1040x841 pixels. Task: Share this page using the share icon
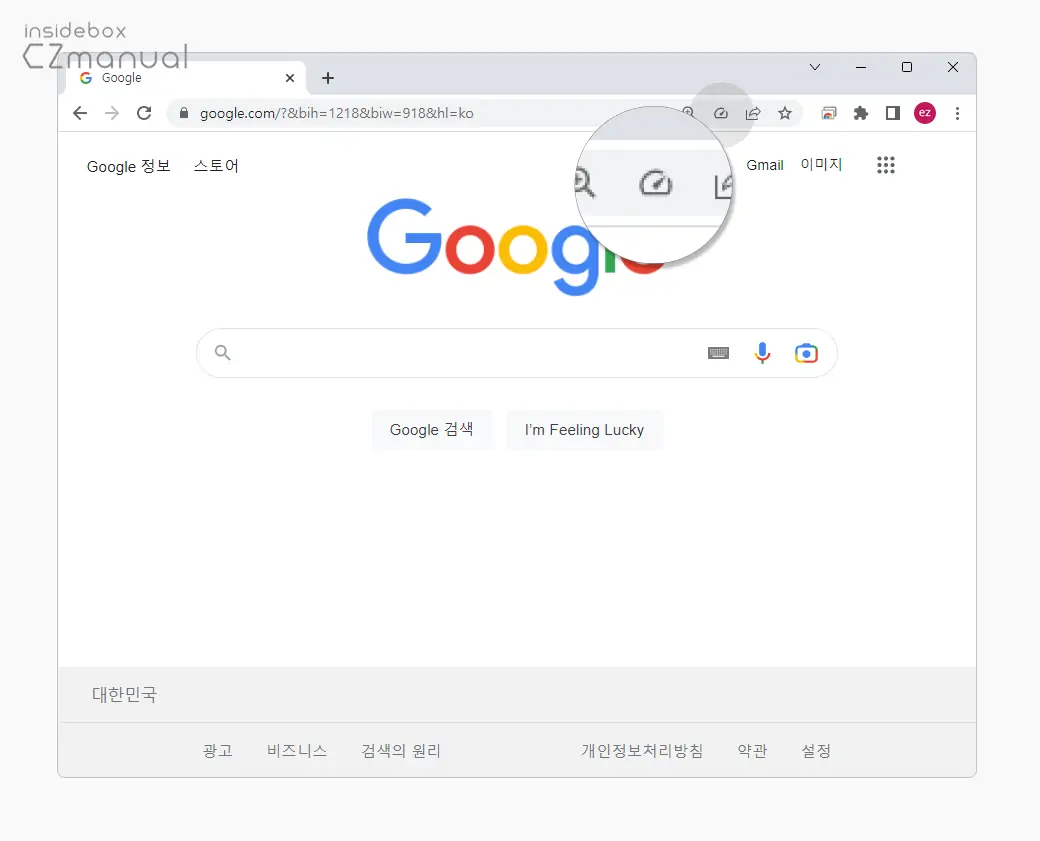click(753, 113)
